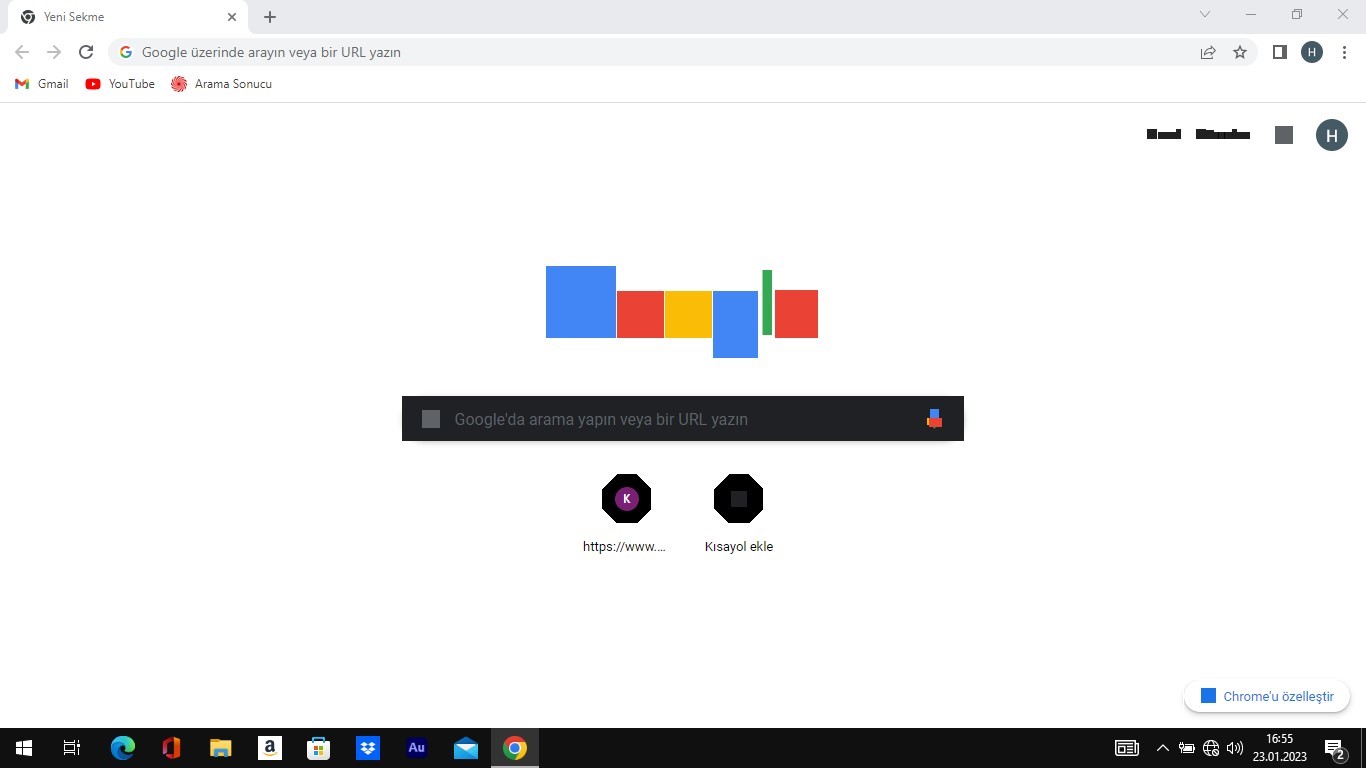Open the Chrome three-dot menu
This screenshot has width=1366, height=768.
1345,52
